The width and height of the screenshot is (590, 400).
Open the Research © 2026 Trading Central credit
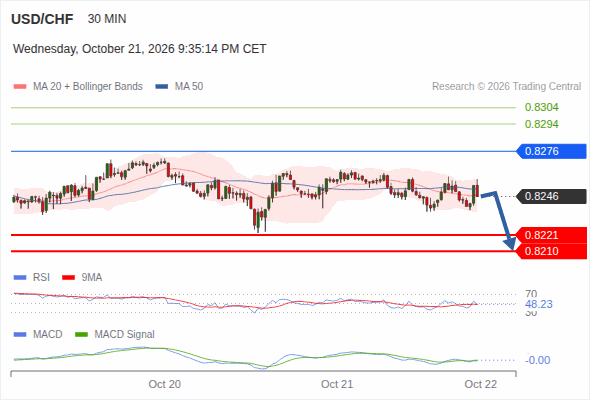pyautogui.click(x=506, y=87)
